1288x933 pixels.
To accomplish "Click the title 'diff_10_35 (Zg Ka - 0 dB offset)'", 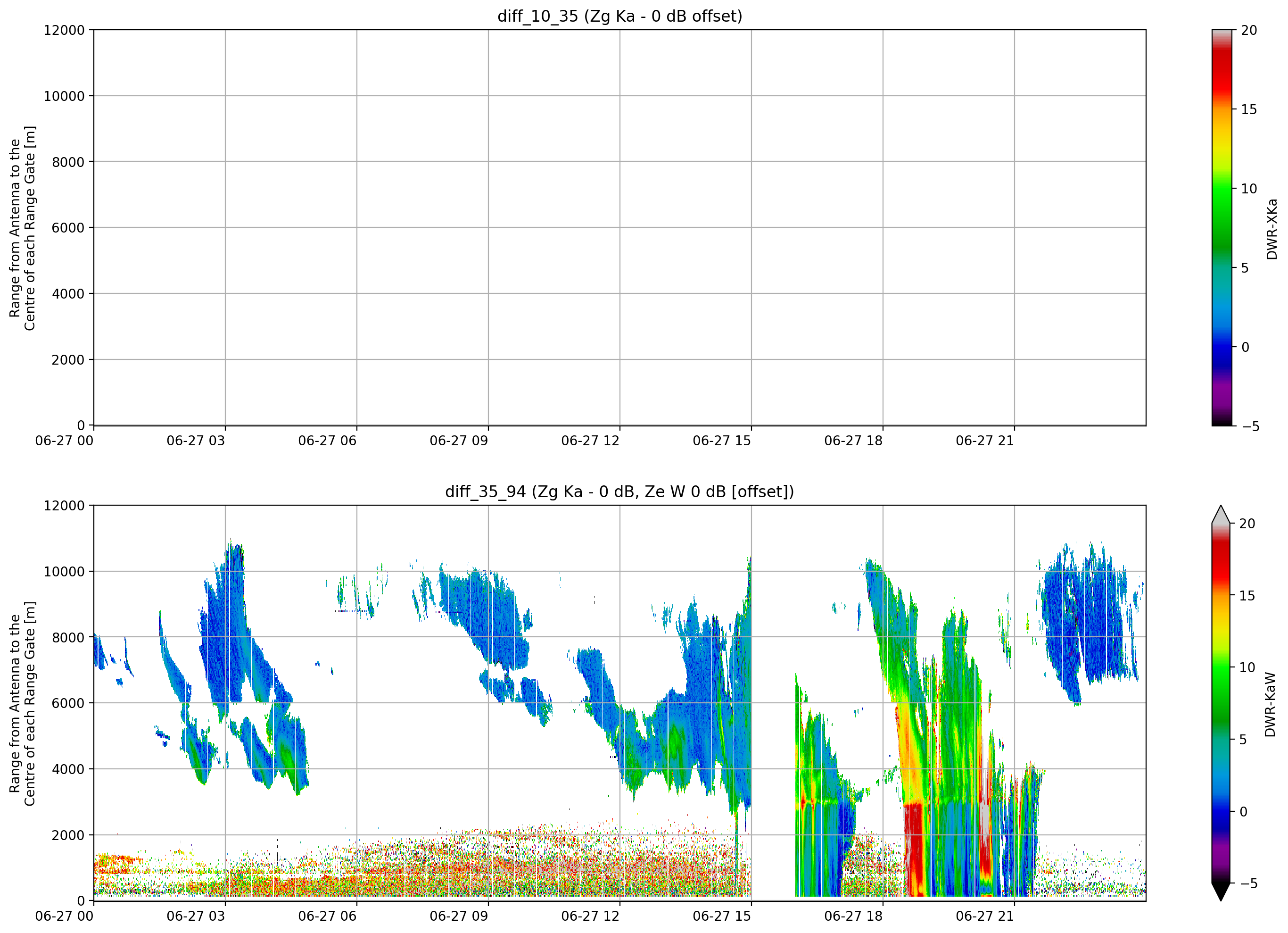I will [619, 17].
